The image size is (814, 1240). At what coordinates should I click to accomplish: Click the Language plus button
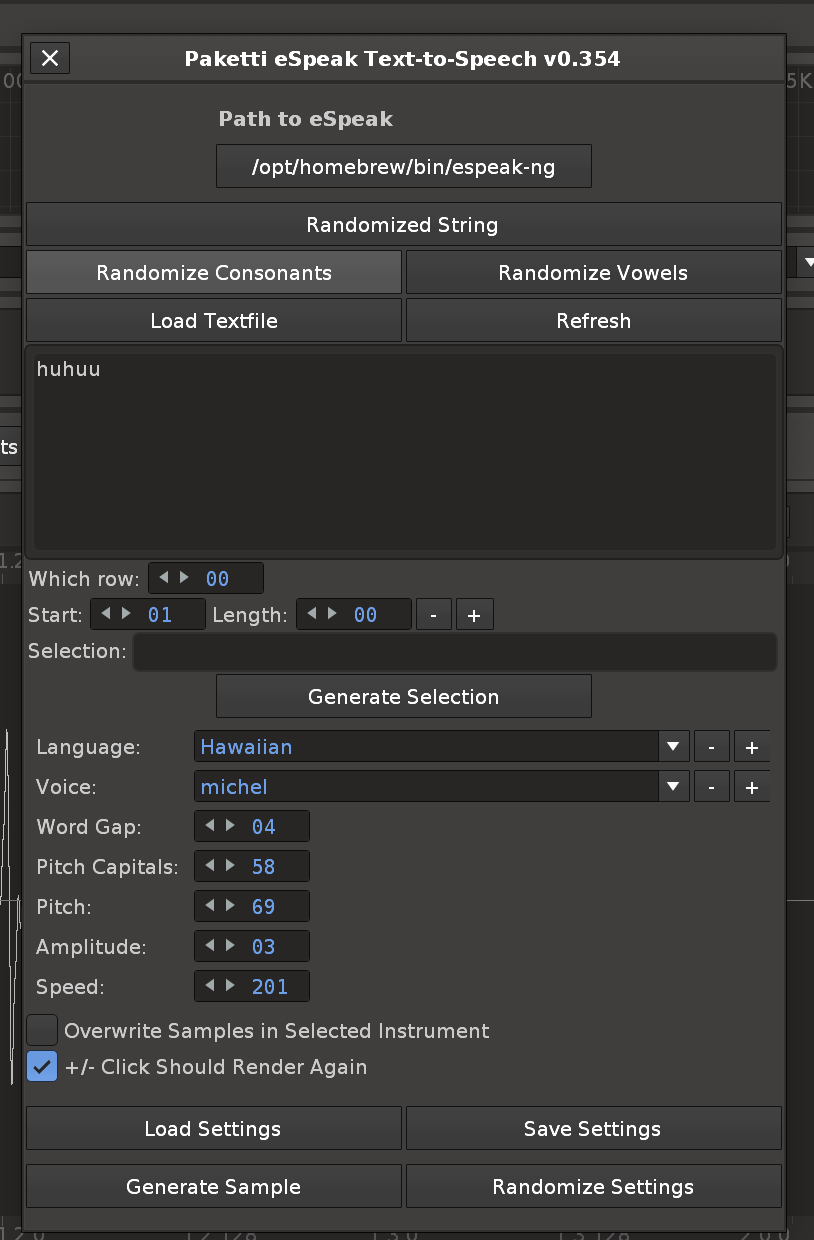click(x=752, y=747)
